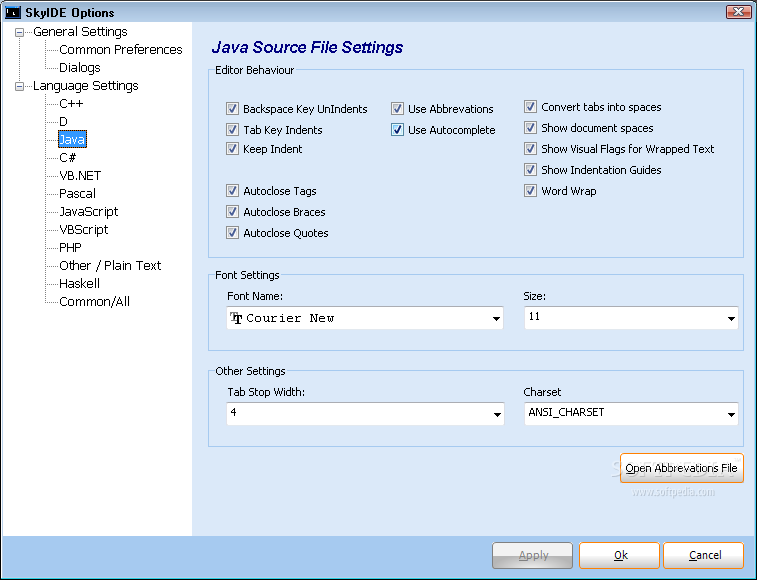Click the Apply button
The height and width of the screenshot is (580, 757).
click(x=533, y=555)
